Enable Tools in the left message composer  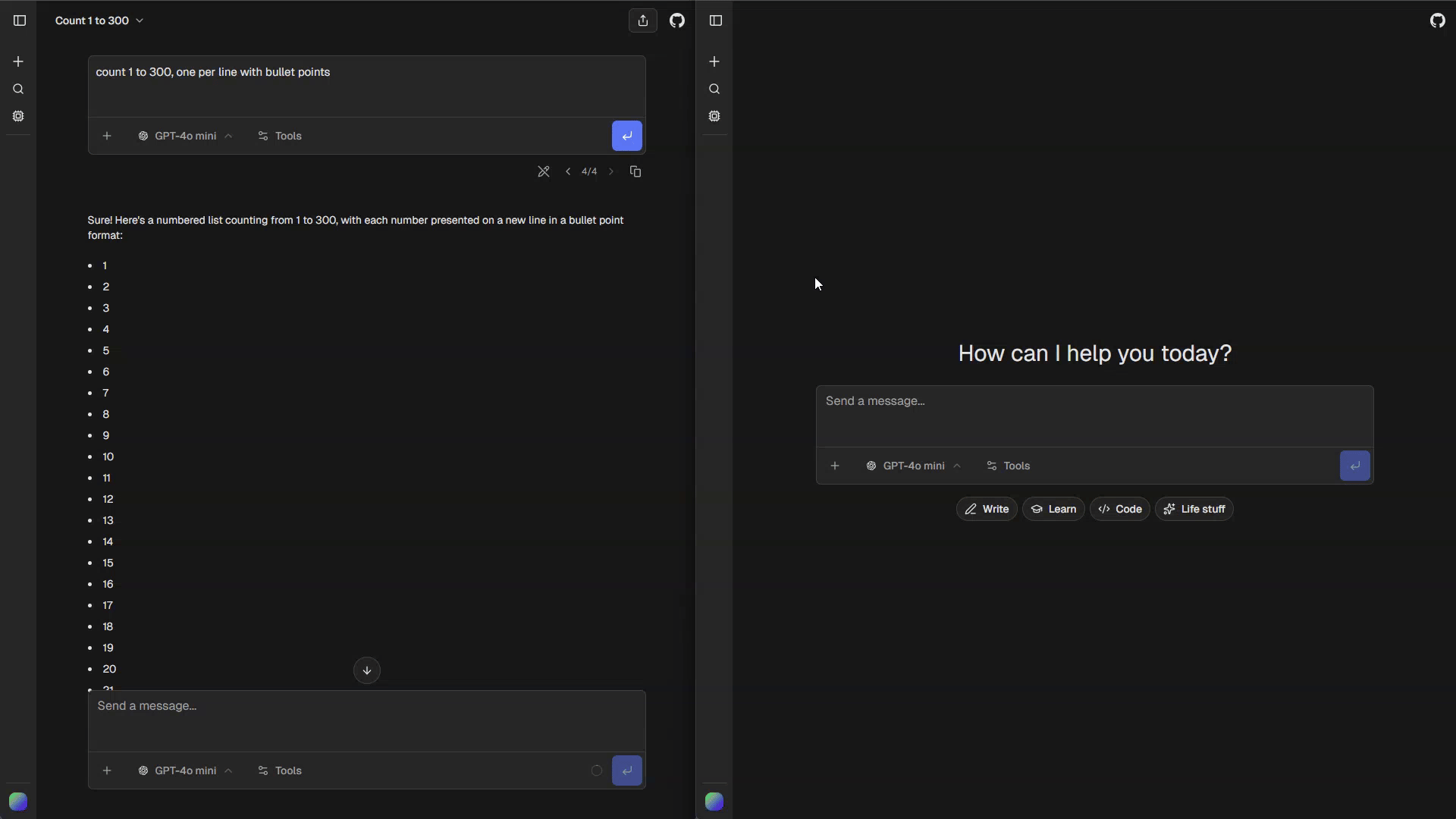(280, 770)
